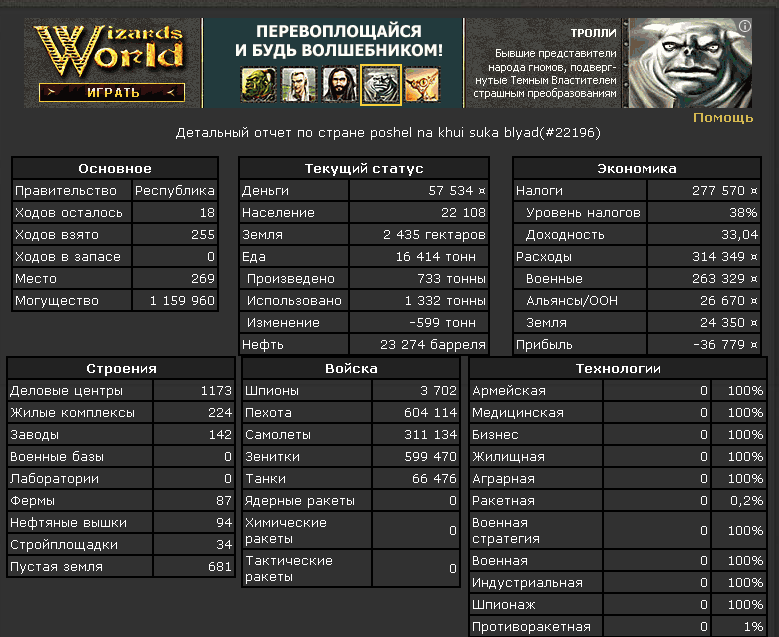Click Зенитки value 599 470
Screen dimensions: 779x637
click(x=430, y=457)
